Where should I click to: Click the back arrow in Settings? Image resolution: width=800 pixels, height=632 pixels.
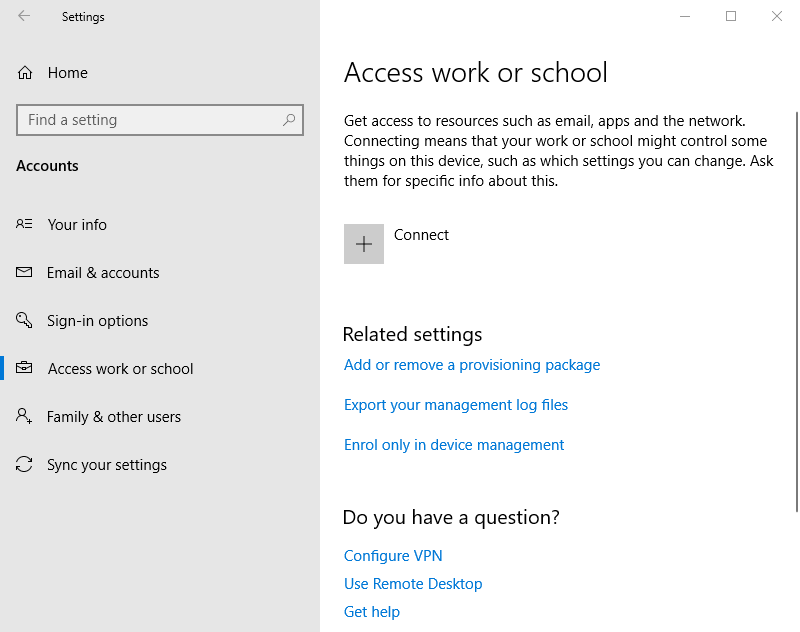[24, 16]
